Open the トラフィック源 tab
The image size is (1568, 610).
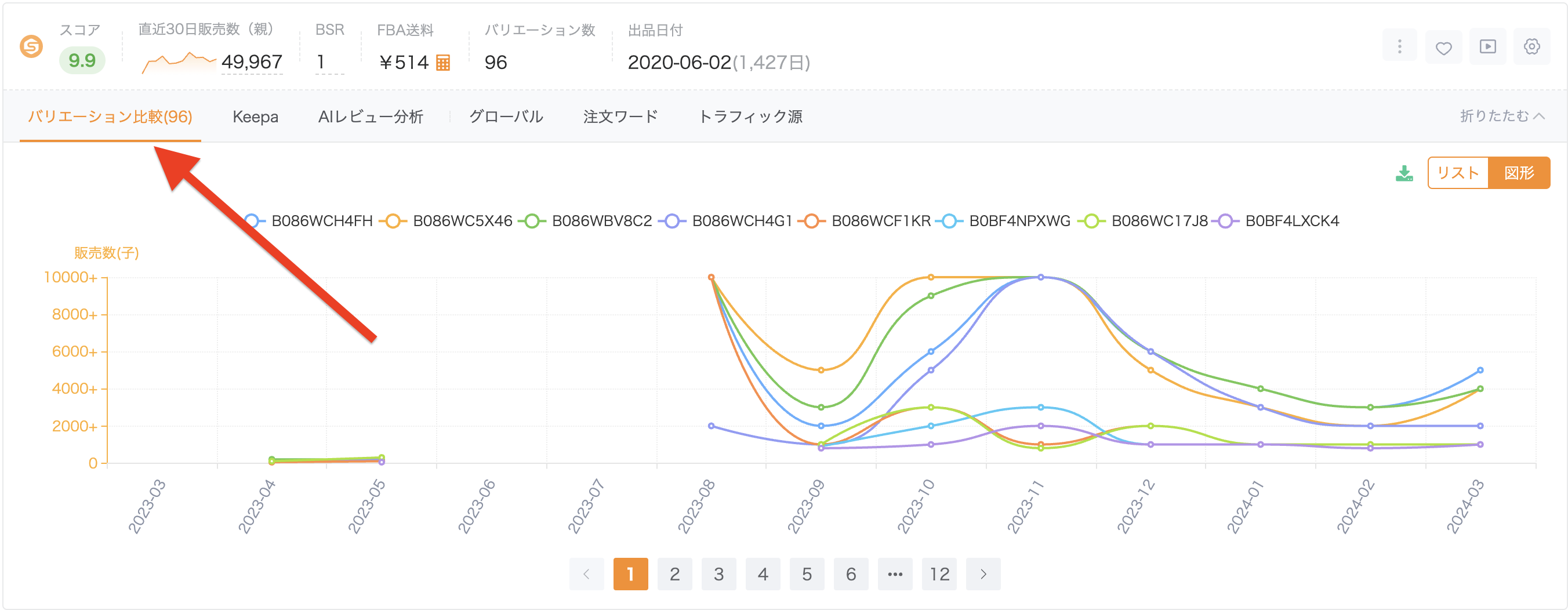click(750, 117)
